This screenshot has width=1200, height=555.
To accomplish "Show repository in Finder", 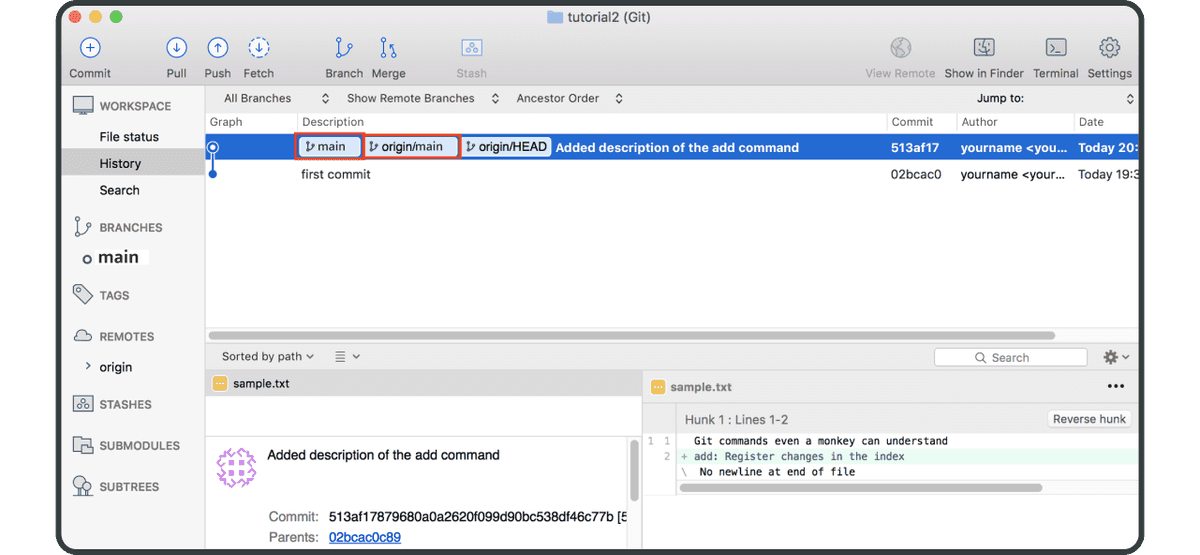I will [x=985, y=48].
